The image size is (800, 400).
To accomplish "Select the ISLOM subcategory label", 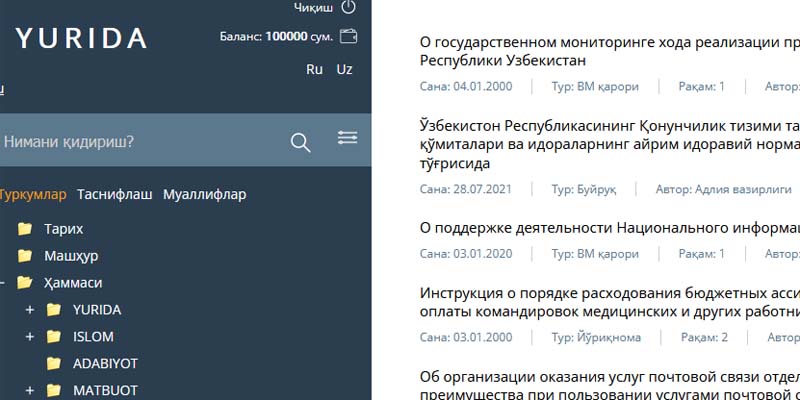I will click(93, 337).
